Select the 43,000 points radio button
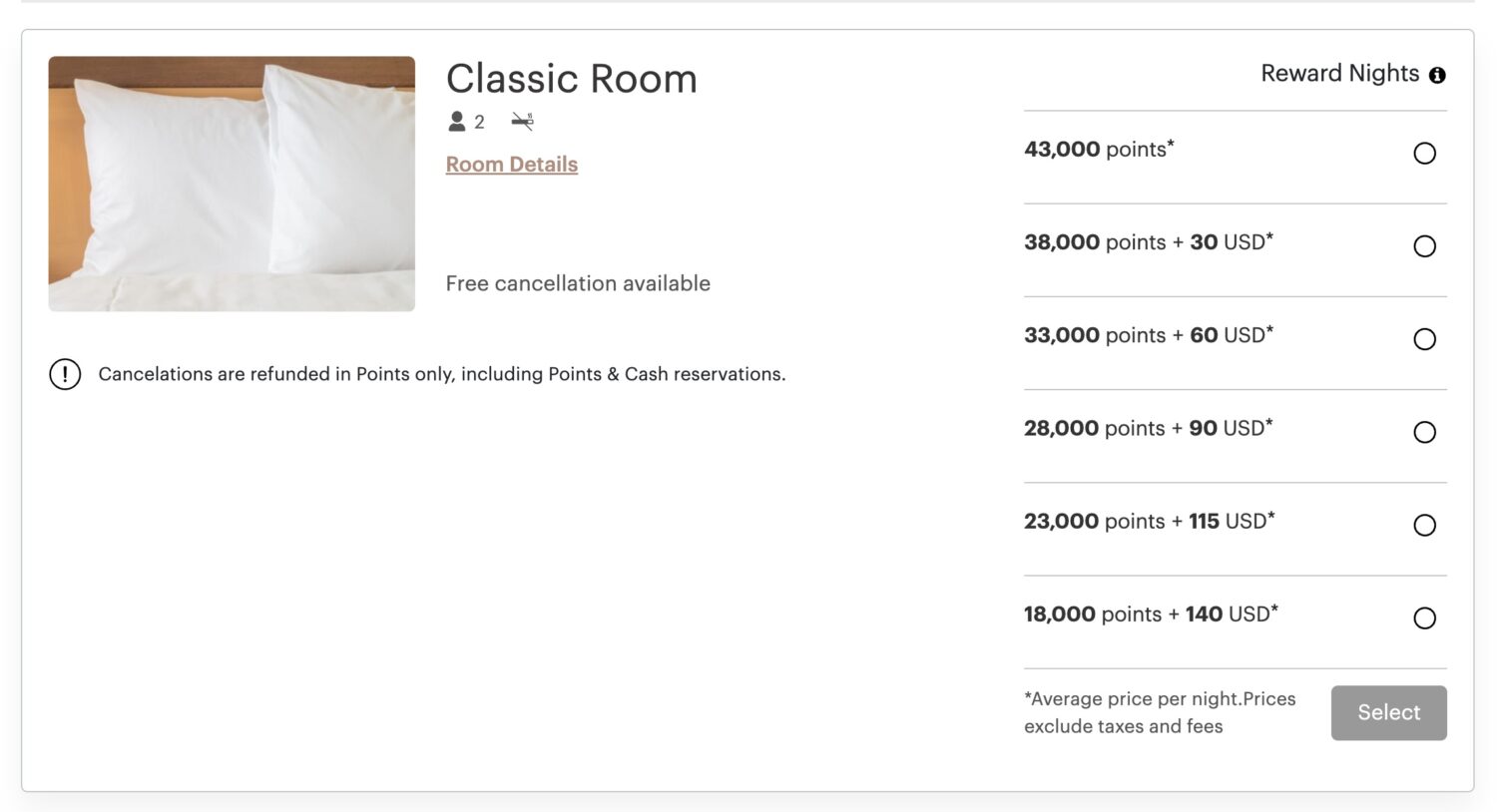This screenshot has height=812, width=1497. pyautogui.click(x=1424, y=153)
